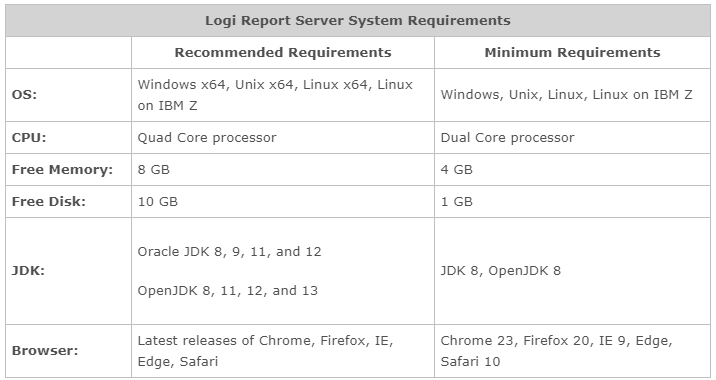Click the OS: row label

pyautogui.click(x=24, y=95)
